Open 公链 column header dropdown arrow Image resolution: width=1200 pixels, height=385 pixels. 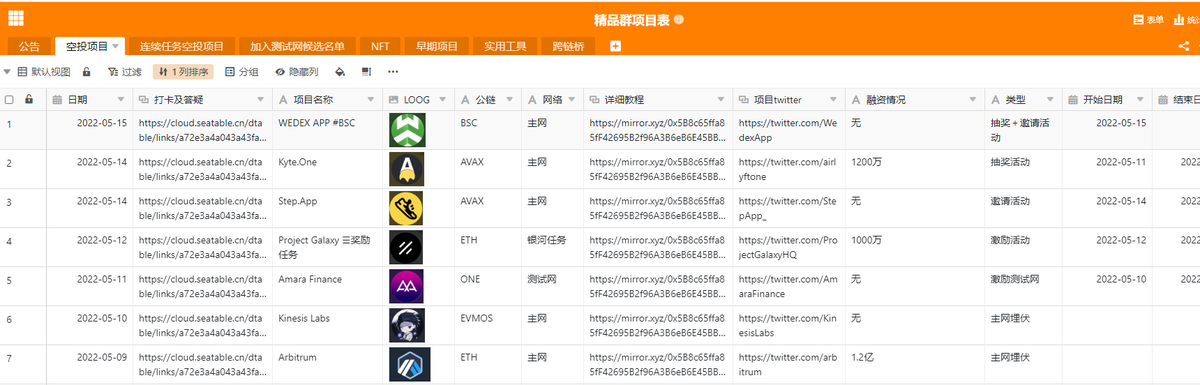pos(511,100)
